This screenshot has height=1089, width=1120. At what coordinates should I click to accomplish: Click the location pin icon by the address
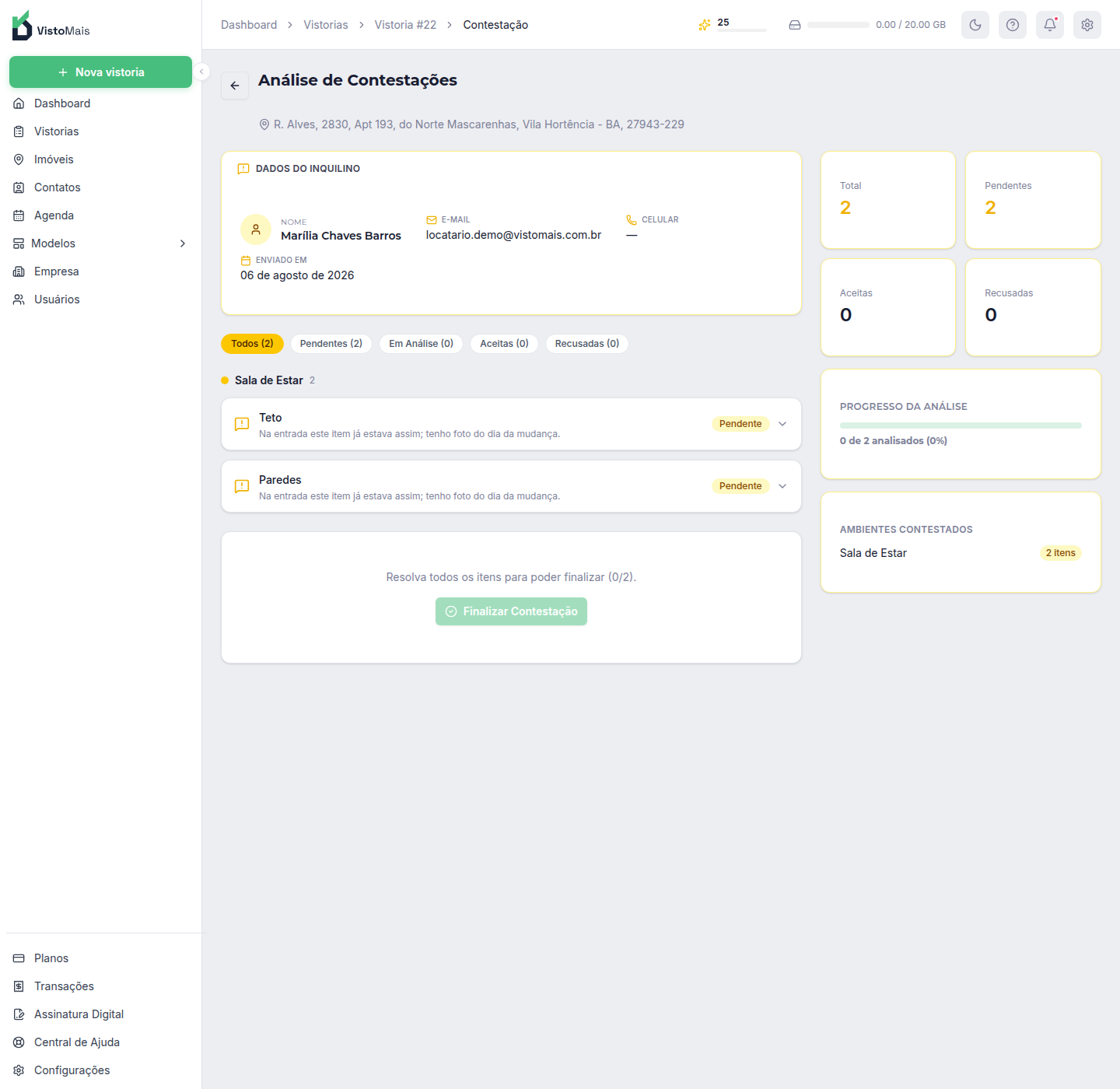coord(264,124)
